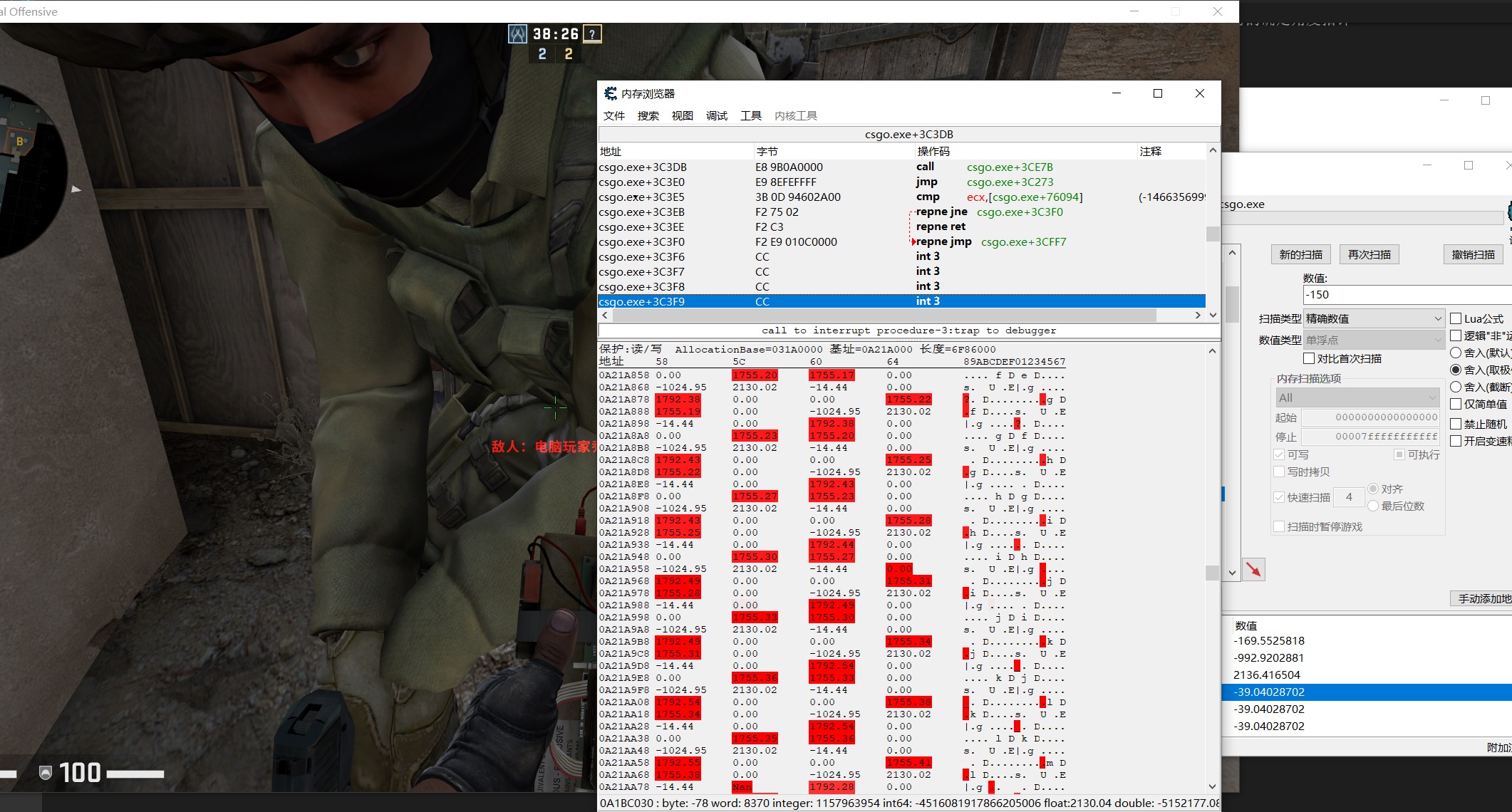Toggle the 快速扫描 checkbox
The height and width of the screenshot is (812, 1512).
[1279, 497]
